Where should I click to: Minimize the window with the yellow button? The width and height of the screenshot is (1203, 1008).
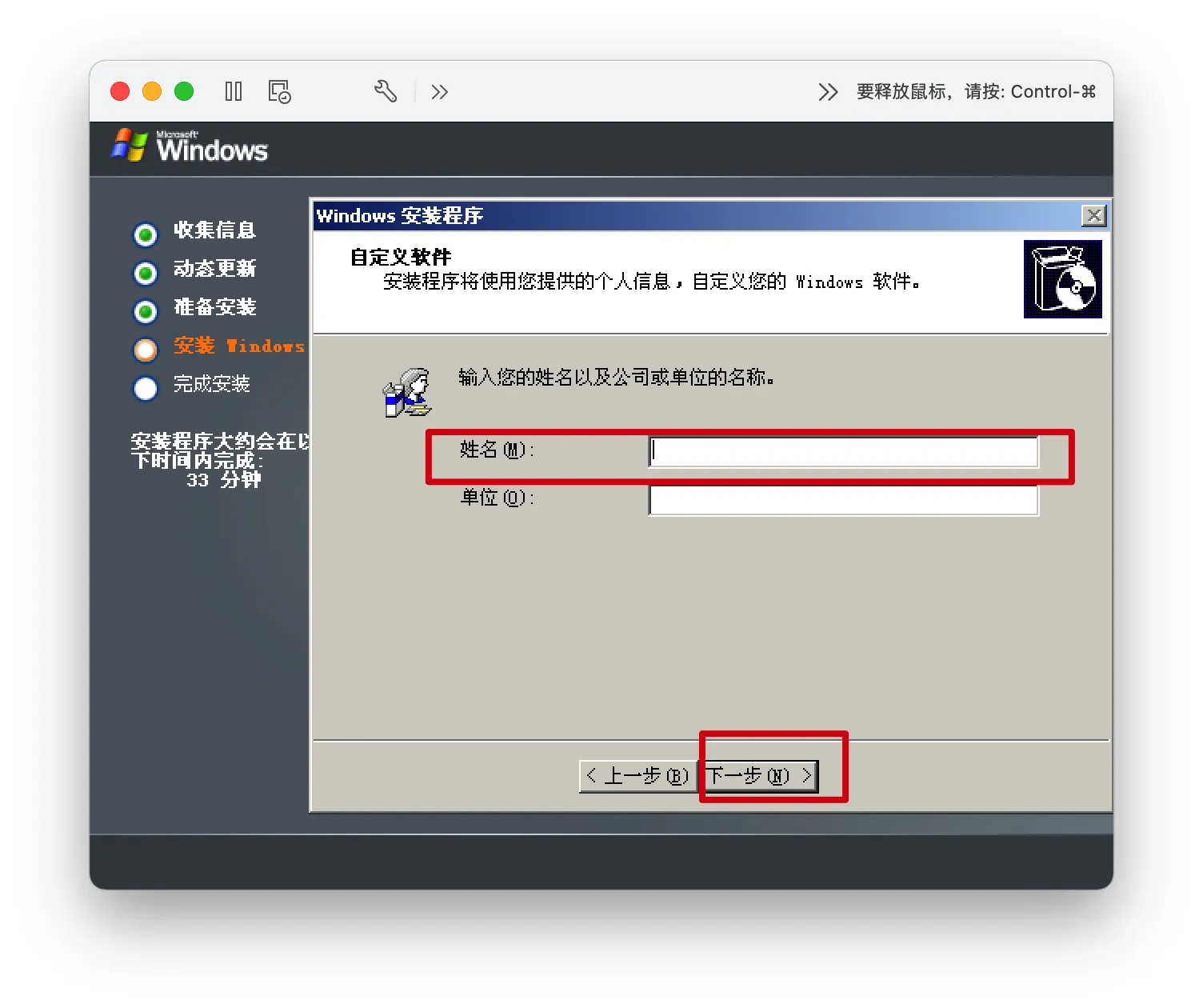[x=152, y=91]
